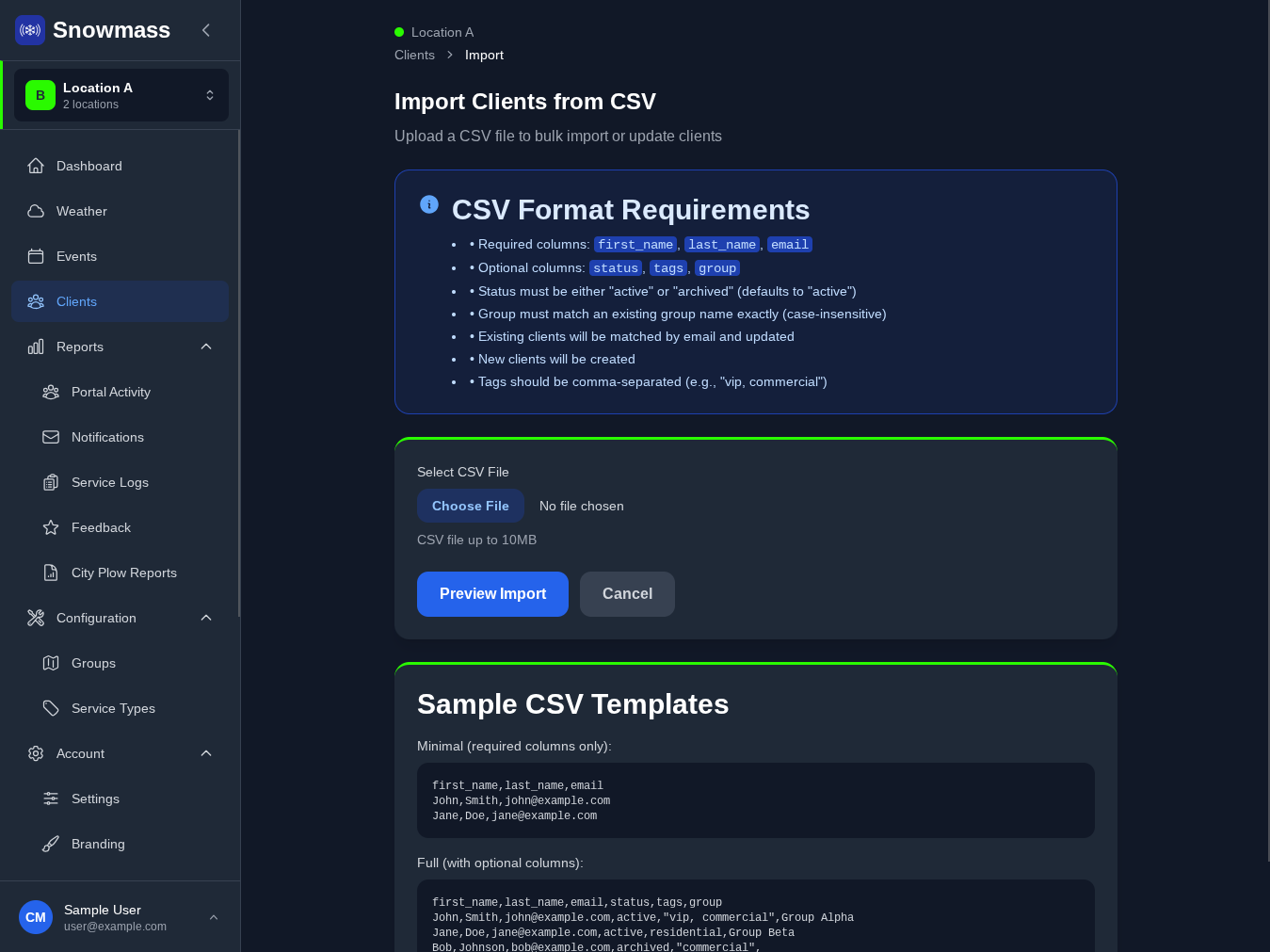The height and width of the screenshot is (952, 1270).
Task: Click the Service Types tag icon
Action: point(51,708)
